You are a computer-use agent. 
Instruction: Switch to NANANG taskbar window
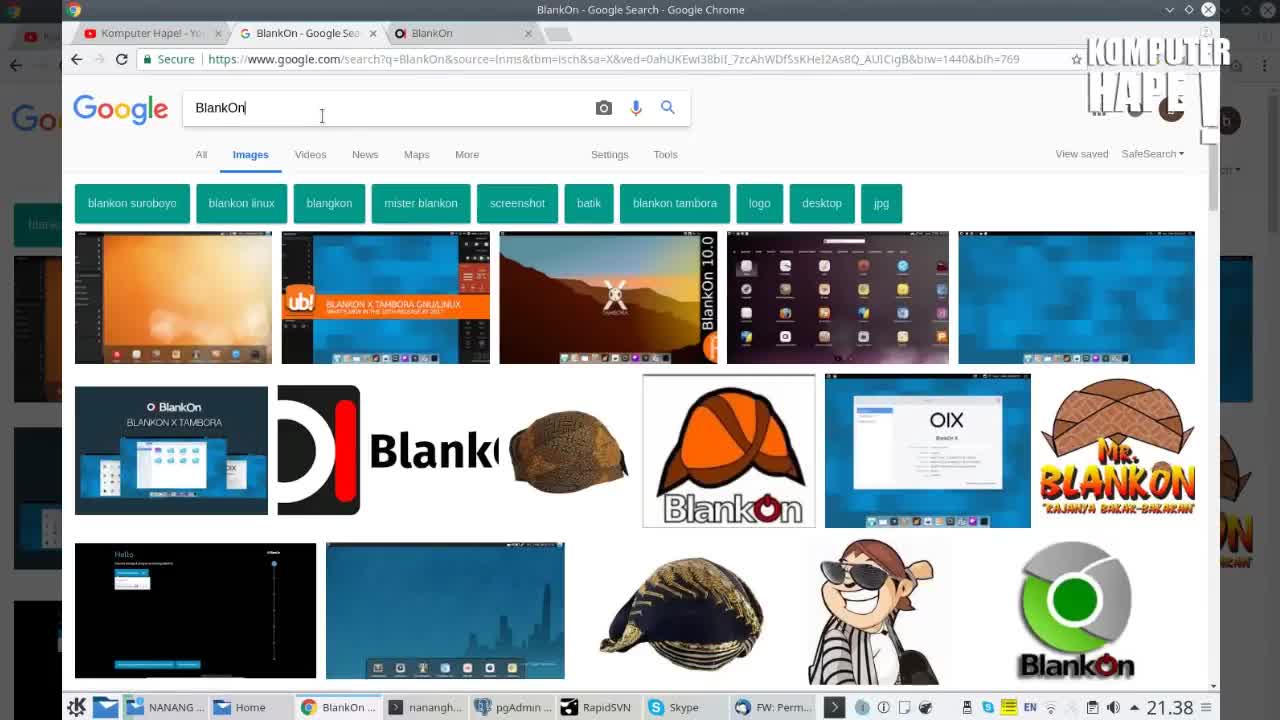[165, 707]
